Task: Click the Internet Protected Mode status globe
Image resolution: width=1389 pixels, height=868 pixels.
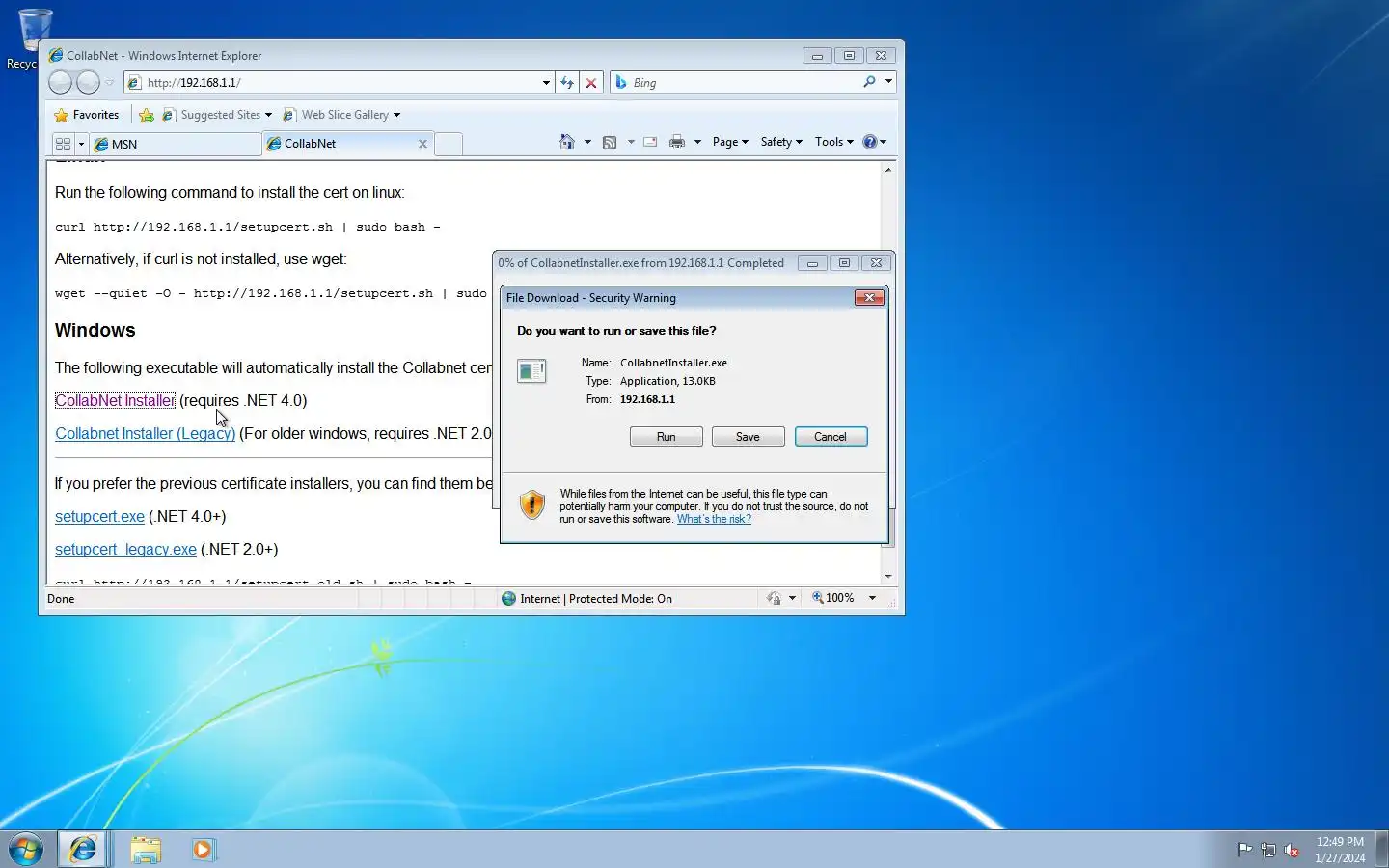Action: pos(508,599)
